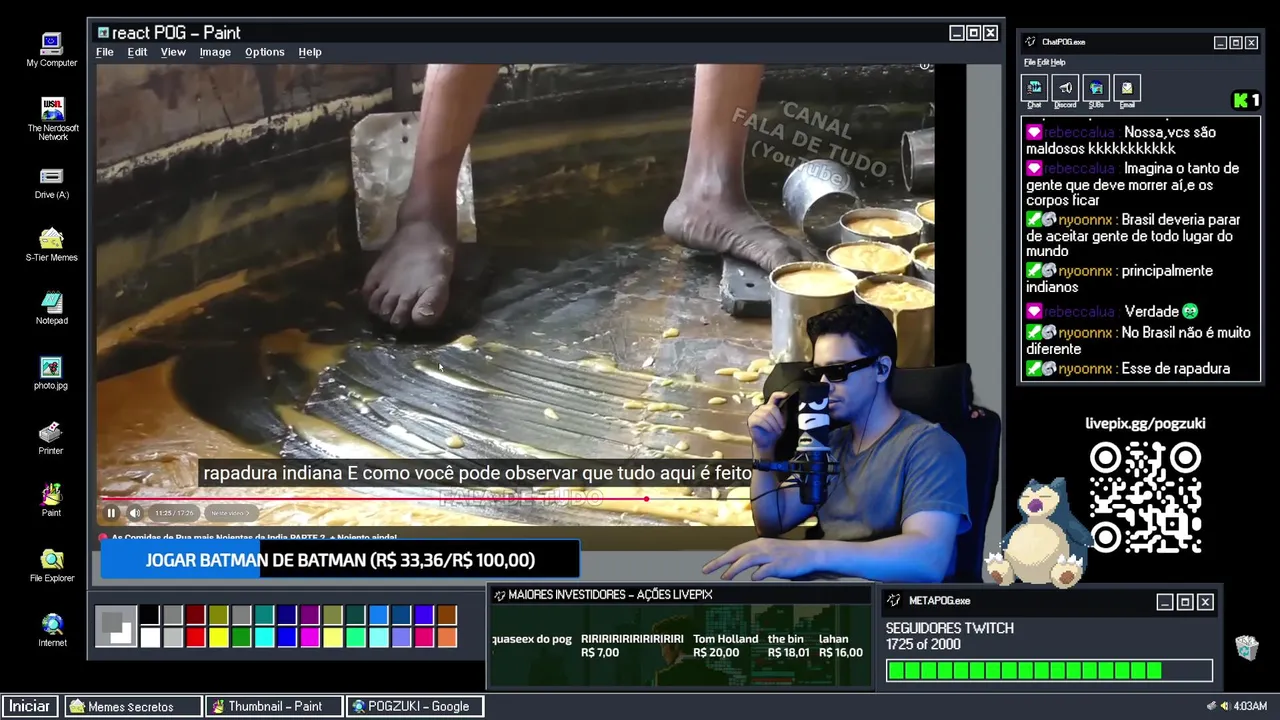The image size is (1280, 720).
Task: Click the 'the bin R$ 18,01' investor entry
Action: click(x=788, y=646)
